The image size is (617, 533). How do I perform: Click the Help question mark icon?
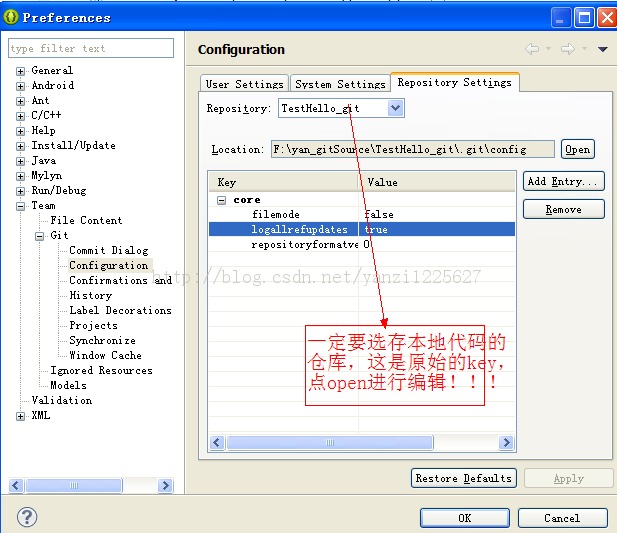click(27, 517)
